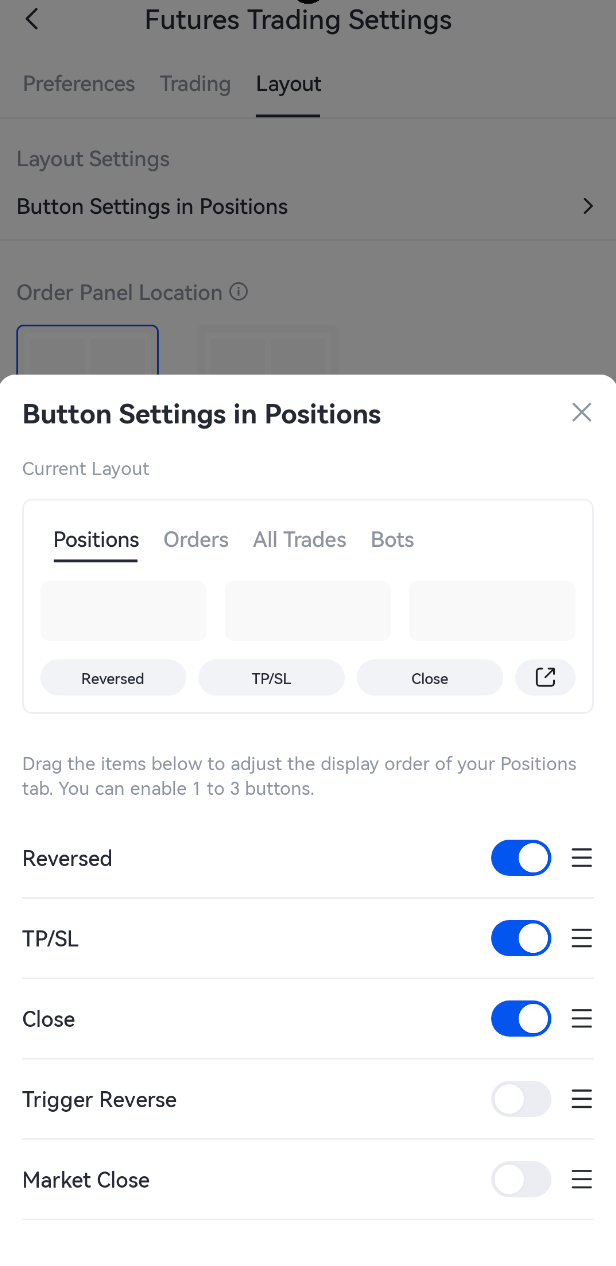
Task: Enable the Trigger Reverse toggle
Action: [x=520, y=1099]
